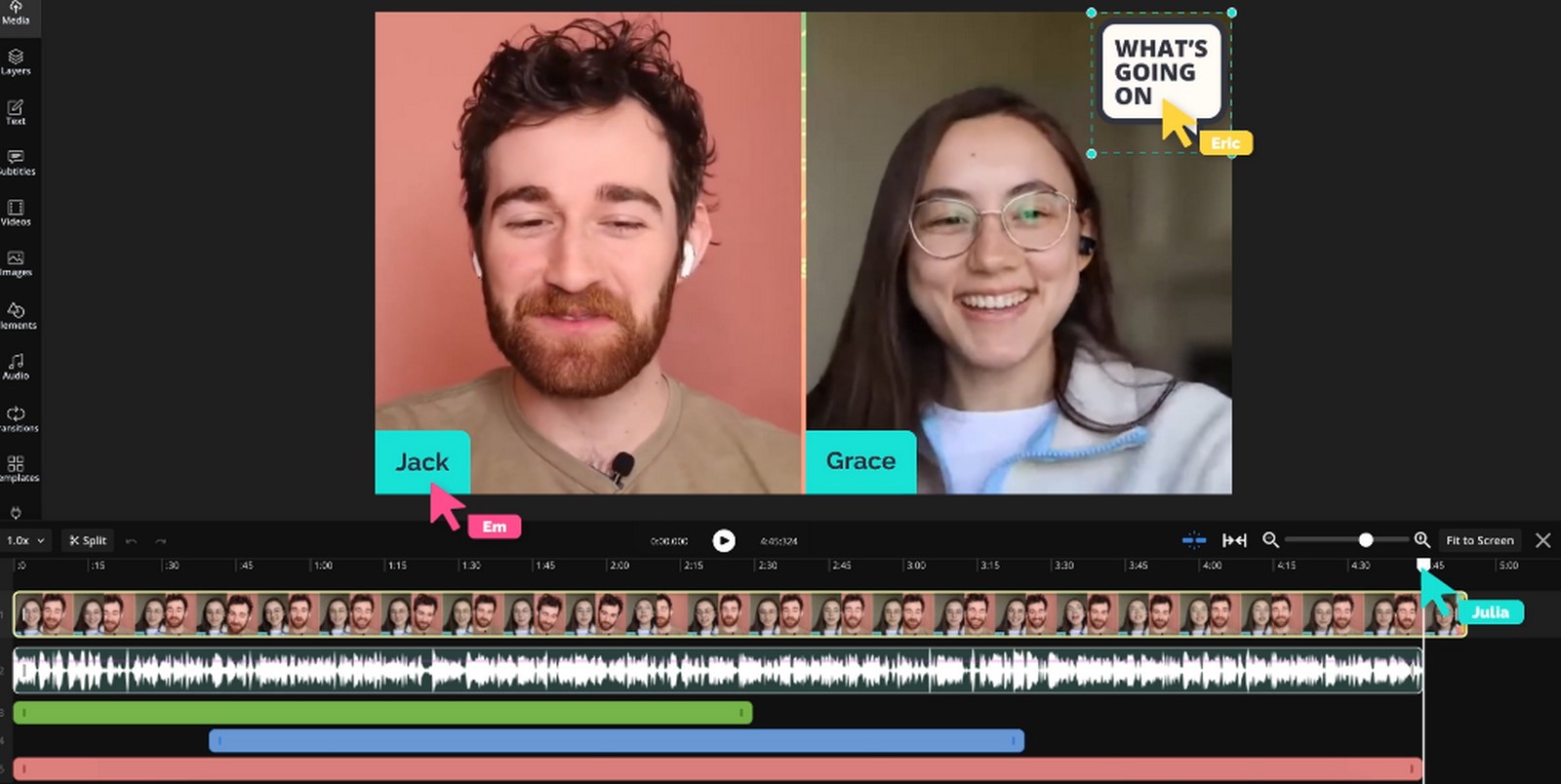Image resolution: width=1561 pixels, height=784 pixels.
Task: Open the Audio panel in sidebar
Action: [16, 367]
